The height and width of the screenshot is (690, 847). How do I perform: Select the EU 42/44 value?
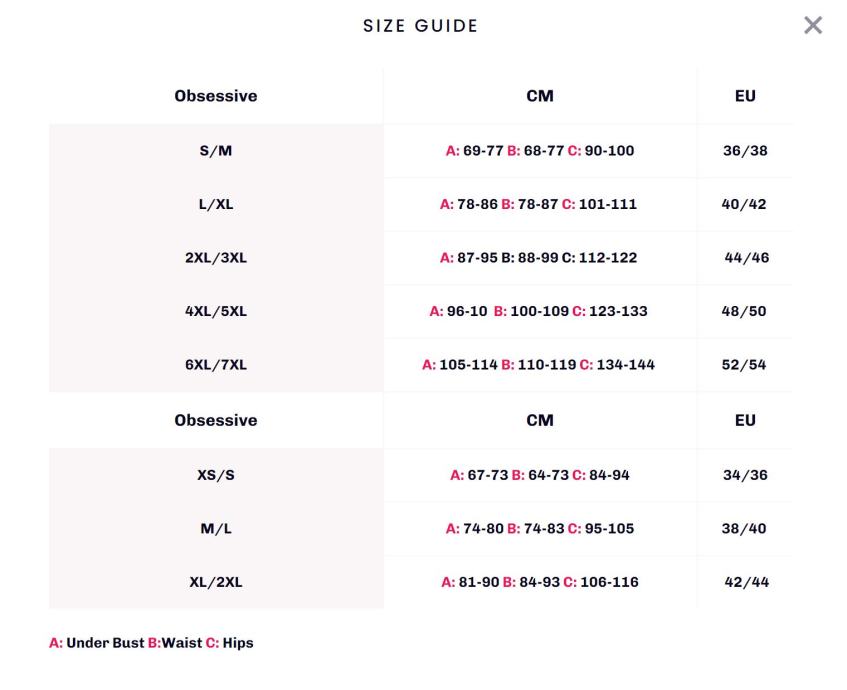[746, 582]
